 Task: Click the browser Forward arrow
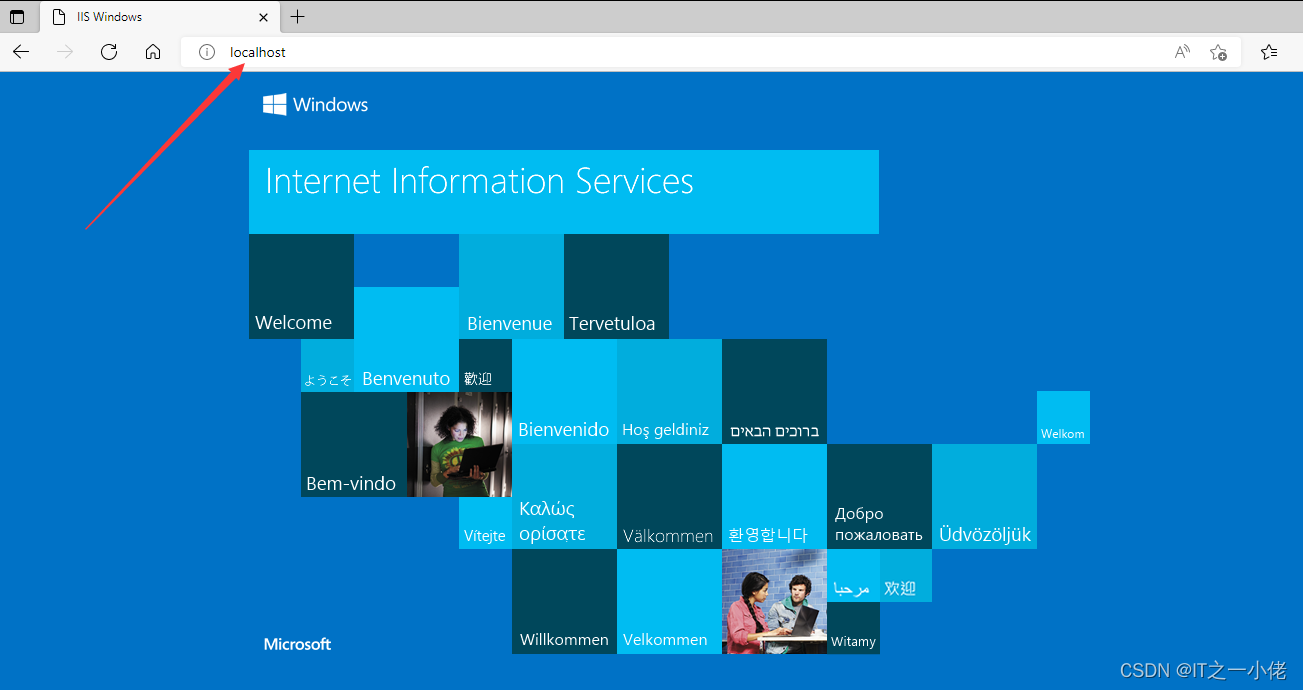pyautogui.click(x=65, y=52)
